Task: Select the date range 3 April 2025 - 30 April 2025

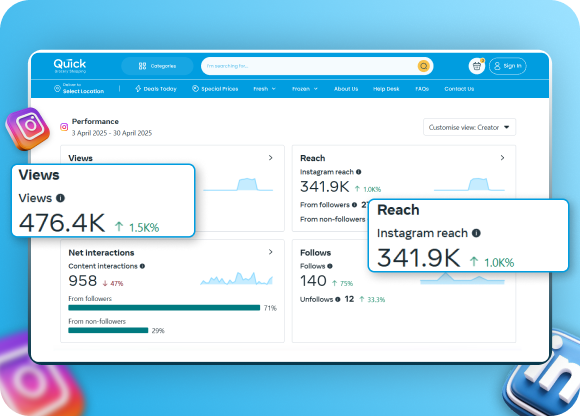Action: pos(112,133)
